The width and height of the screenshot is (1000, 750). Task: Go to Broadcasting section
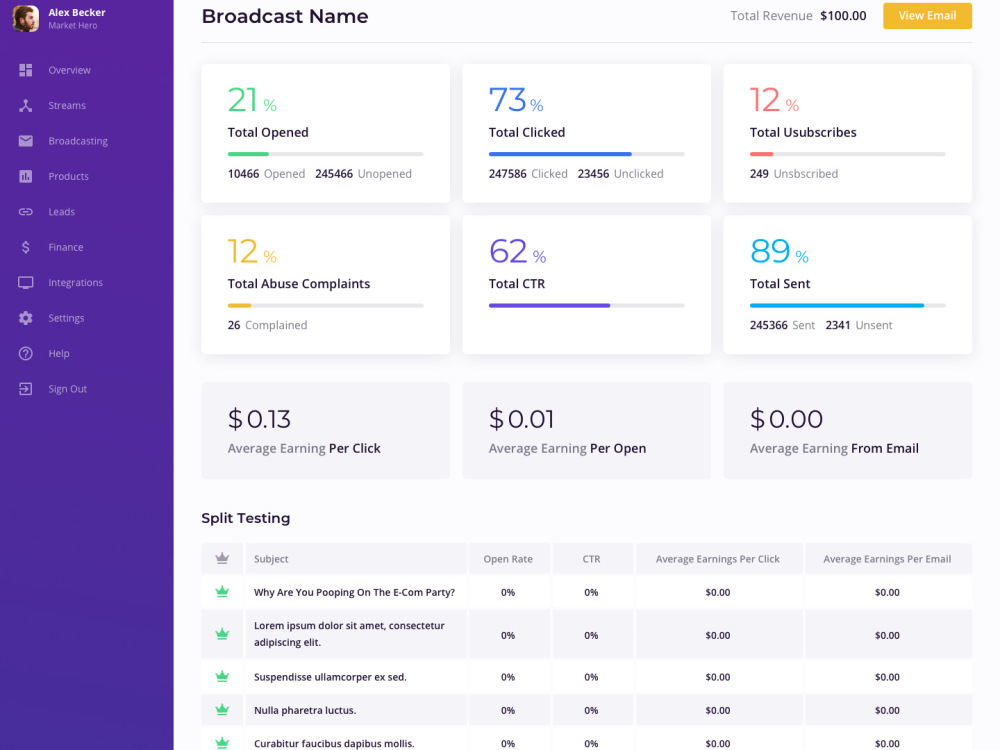(78, 141)
